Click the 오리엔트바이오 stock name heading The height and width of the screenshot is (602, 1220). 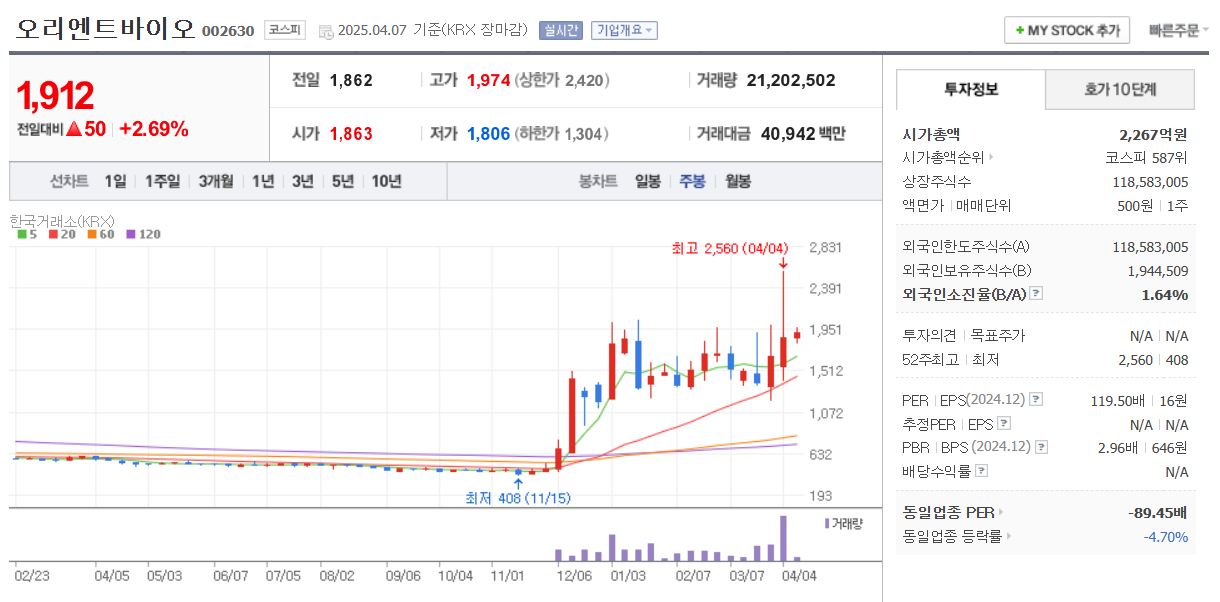pos(105,28)
